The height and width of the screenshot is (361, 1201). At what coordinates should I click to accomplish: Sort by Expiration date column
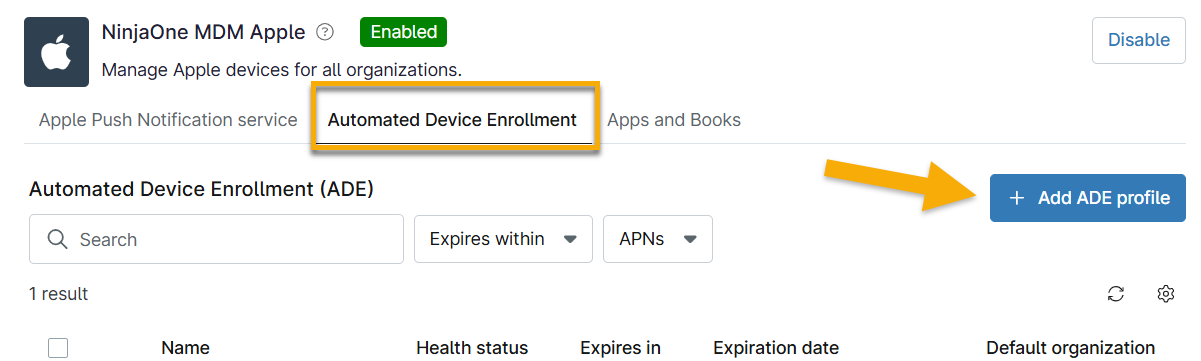tap(776, 348)
